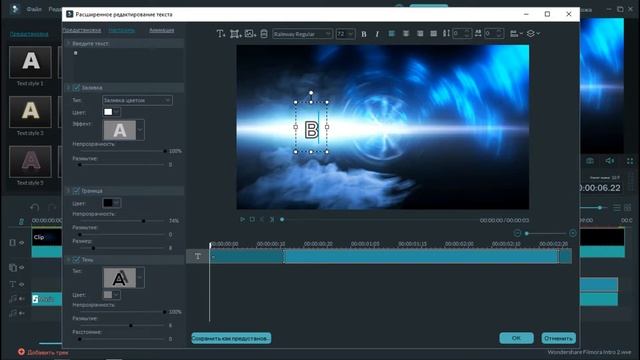
Task: Click the white fill color swatch
Action: click(x=108, y=112)
